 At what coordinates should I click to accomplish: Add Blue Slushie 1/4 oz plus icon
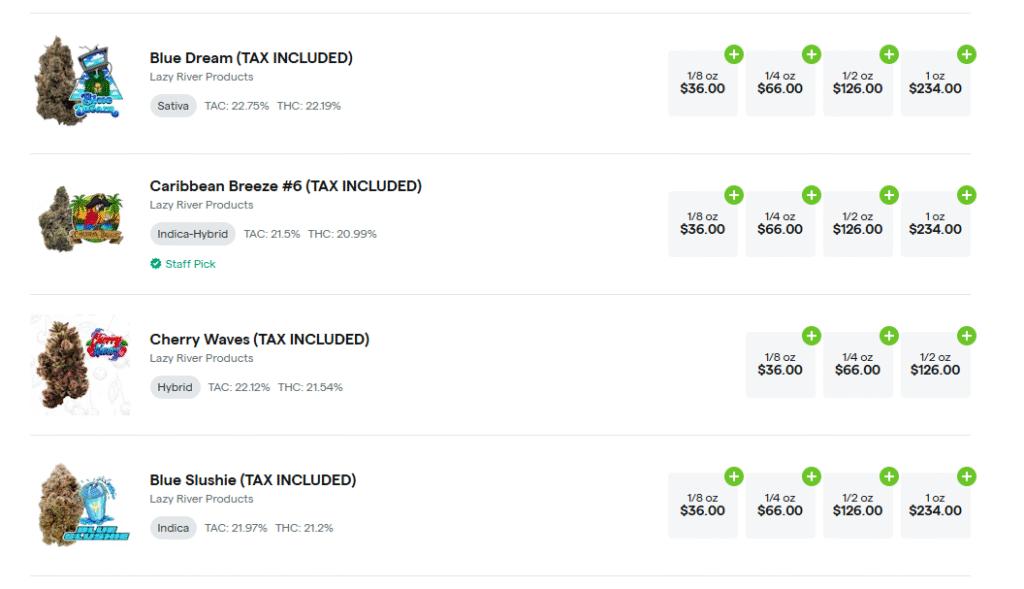(811, 477)
